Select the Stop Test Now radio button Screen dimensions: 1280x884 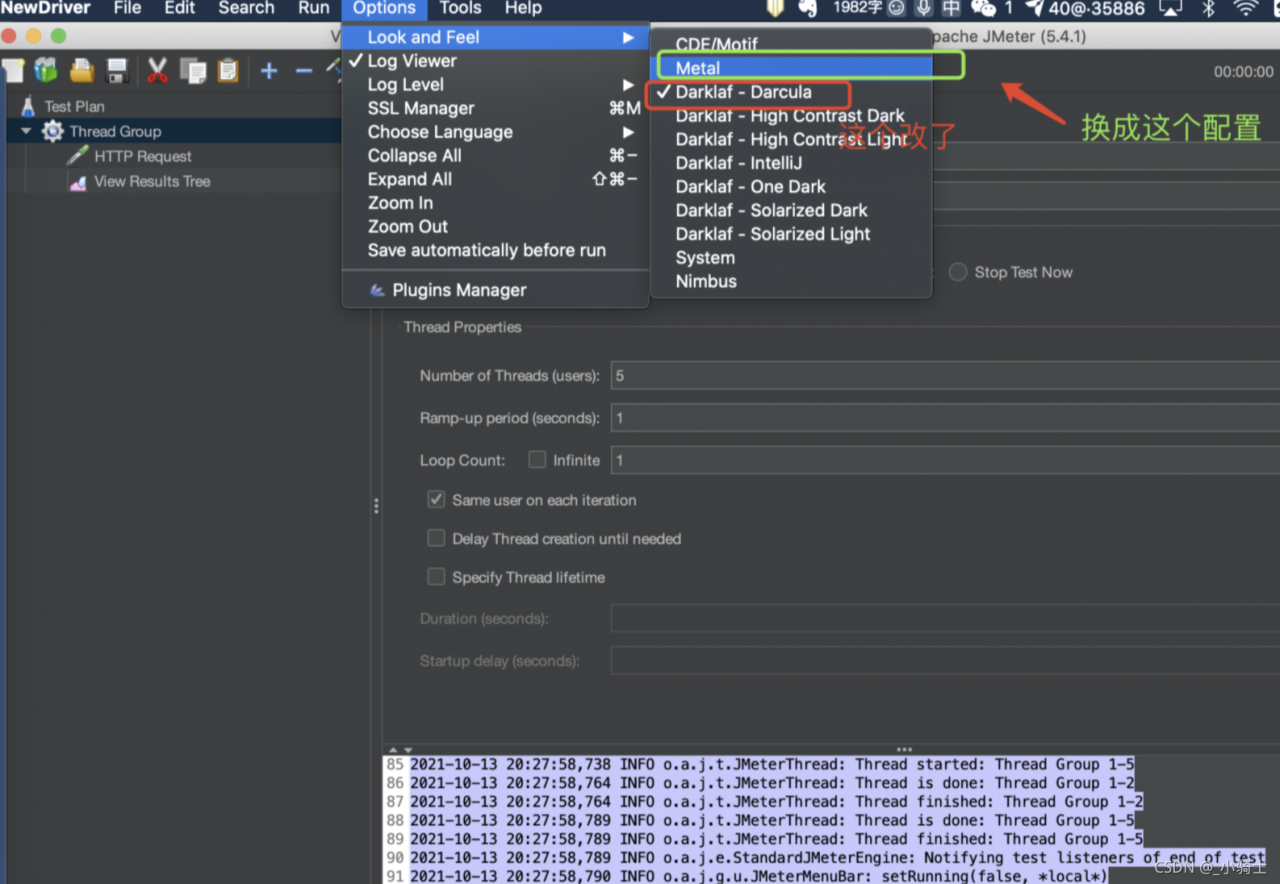(958, 272)
